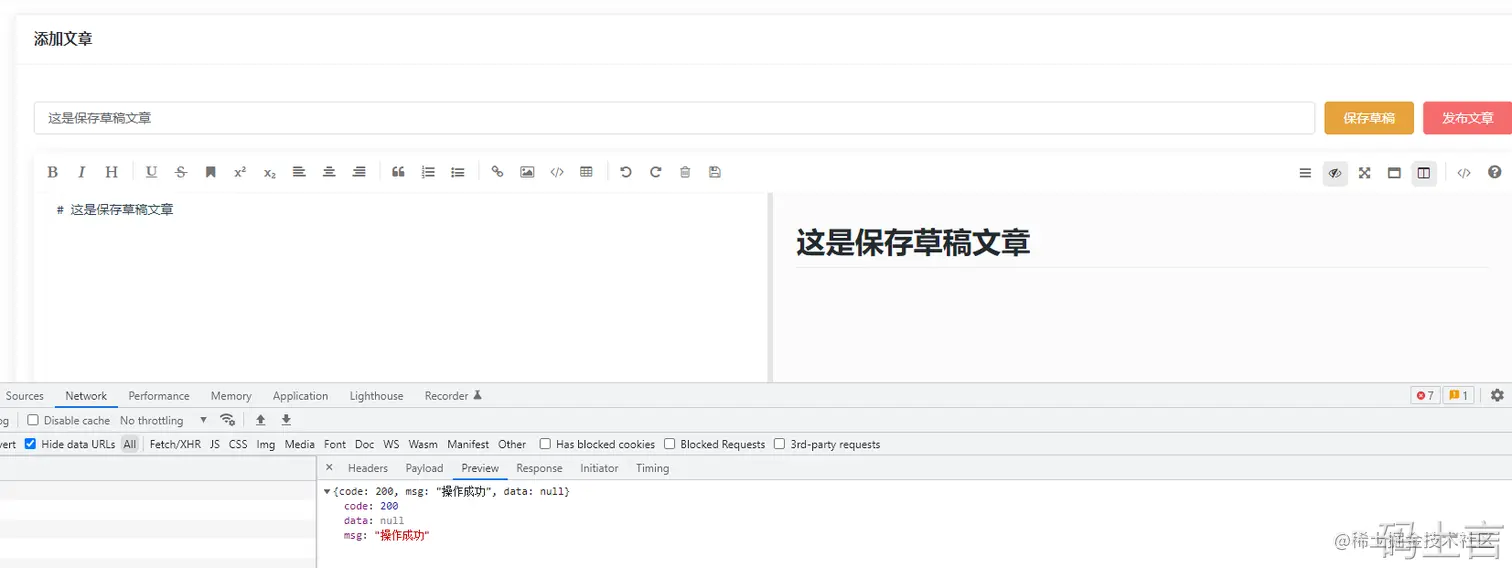Show the Response tab
Screen dimensions: 1512x568
pyautogui.click(x=539, y=468)
